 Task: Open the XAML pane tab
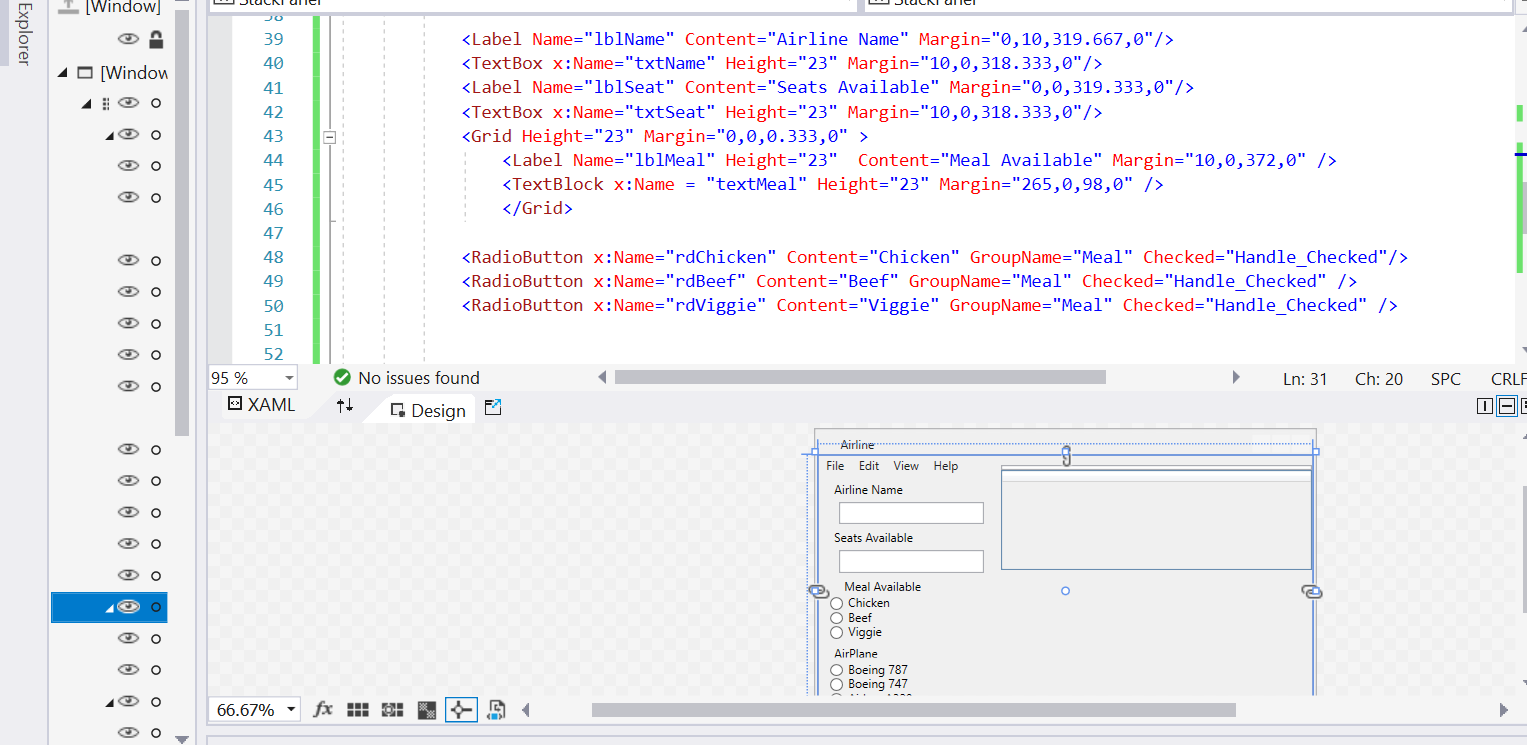point(261,405)
